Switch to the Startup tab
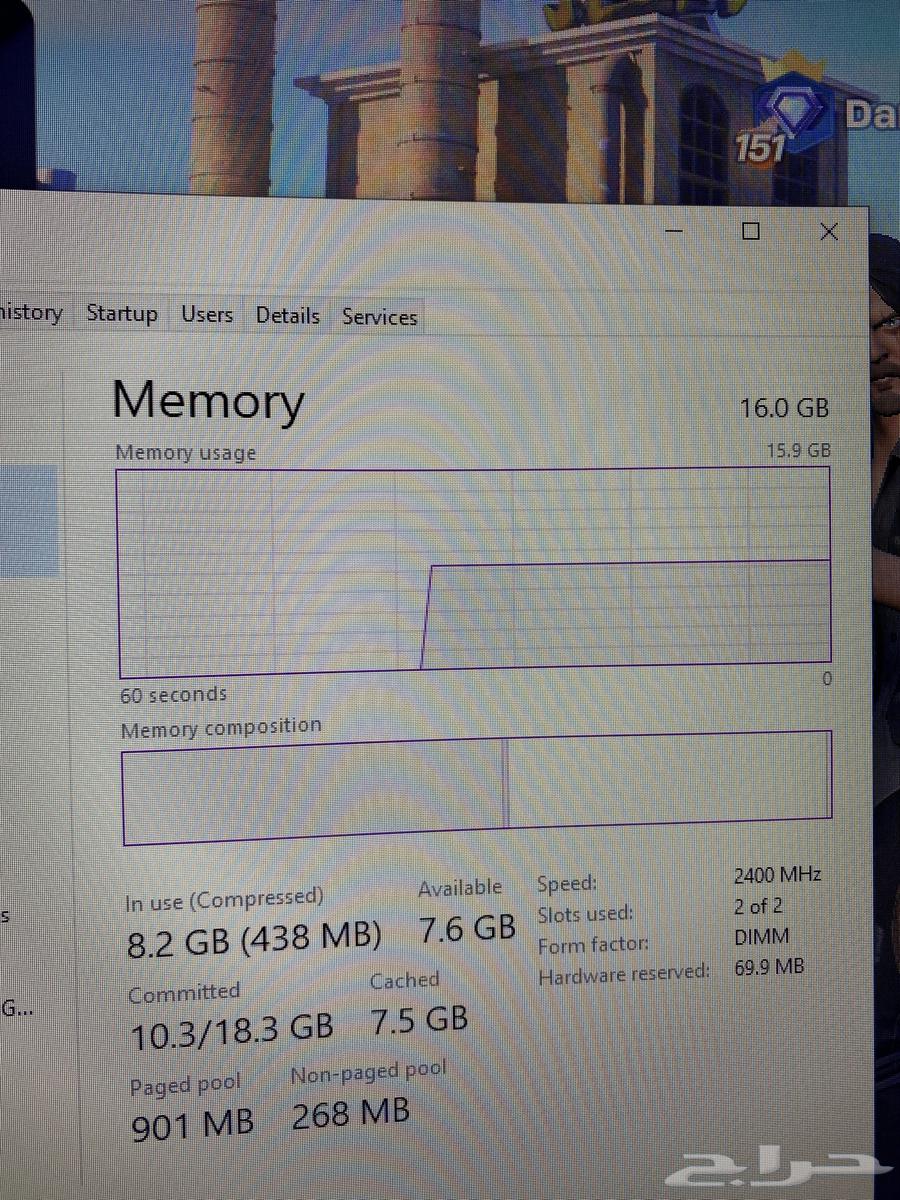The image size is (900, 1200). 122,314
